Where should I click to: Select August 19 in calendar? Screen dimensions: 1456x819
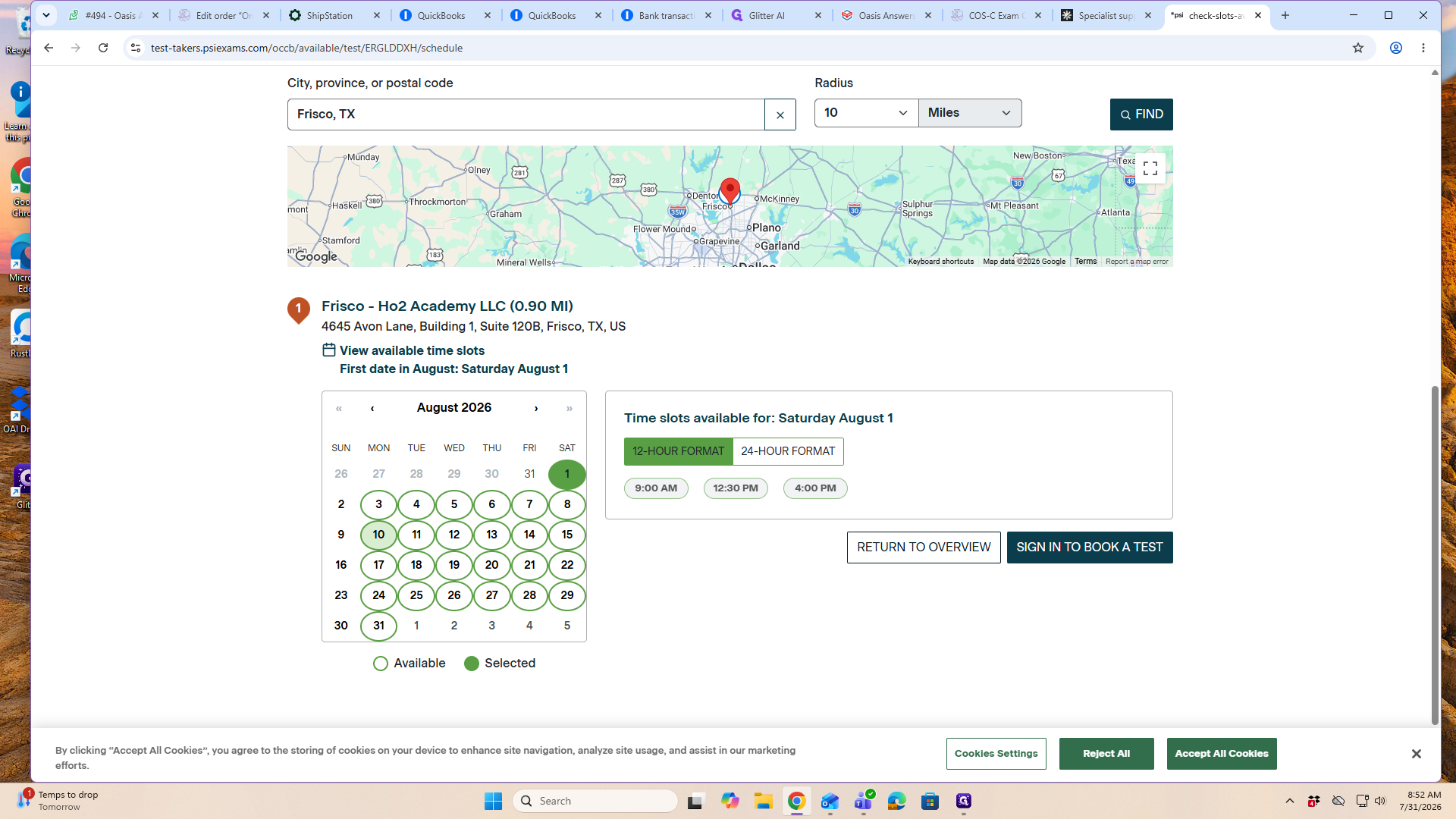pos(454,565)
